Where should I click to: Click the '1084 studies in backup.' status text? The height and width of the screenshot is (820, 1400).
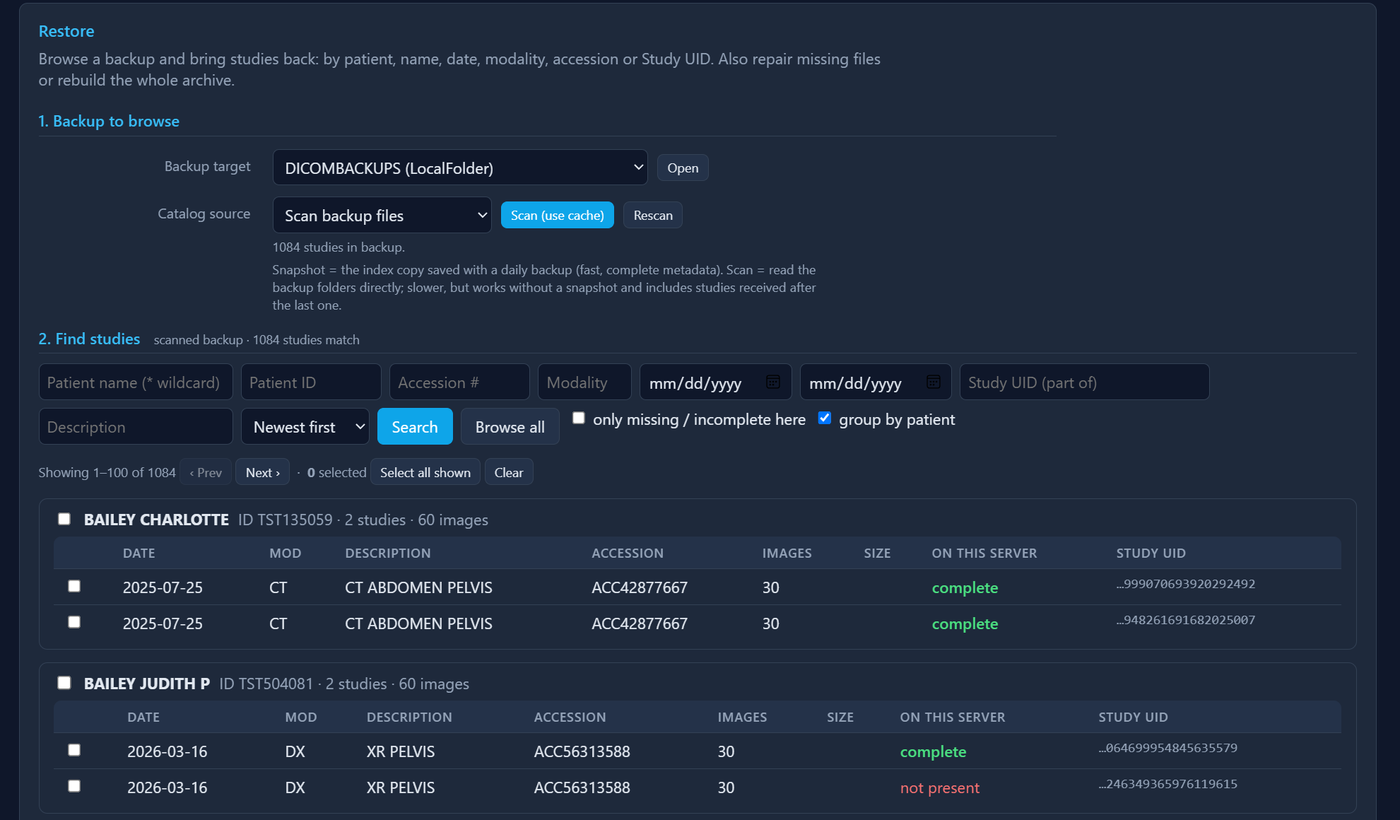(x=339, y=246)
